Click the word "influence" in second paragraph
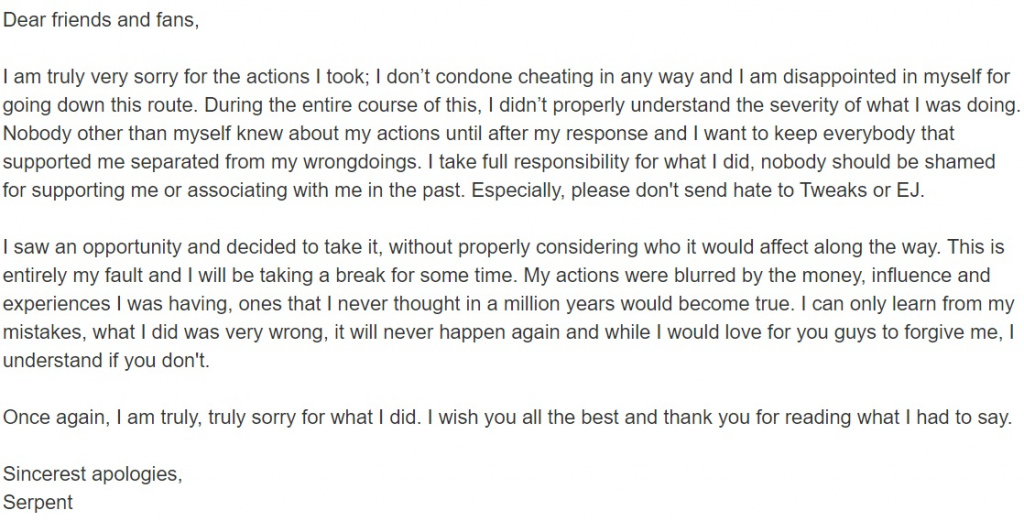The image size is (1024, 521). click(912, 276)
